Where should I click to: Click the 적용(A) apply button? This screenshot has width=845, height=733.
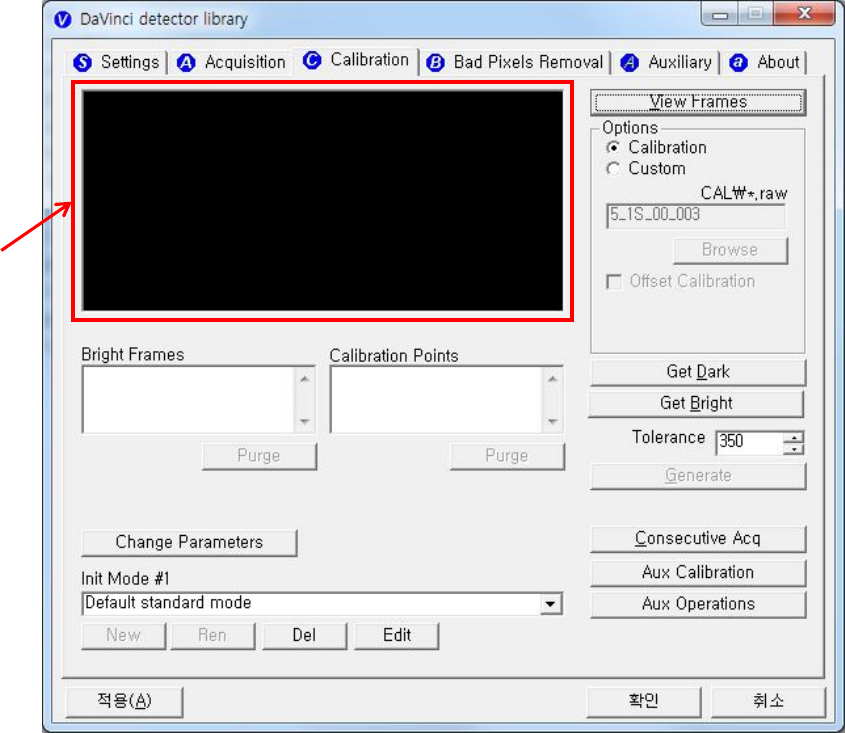click(124, 702)
